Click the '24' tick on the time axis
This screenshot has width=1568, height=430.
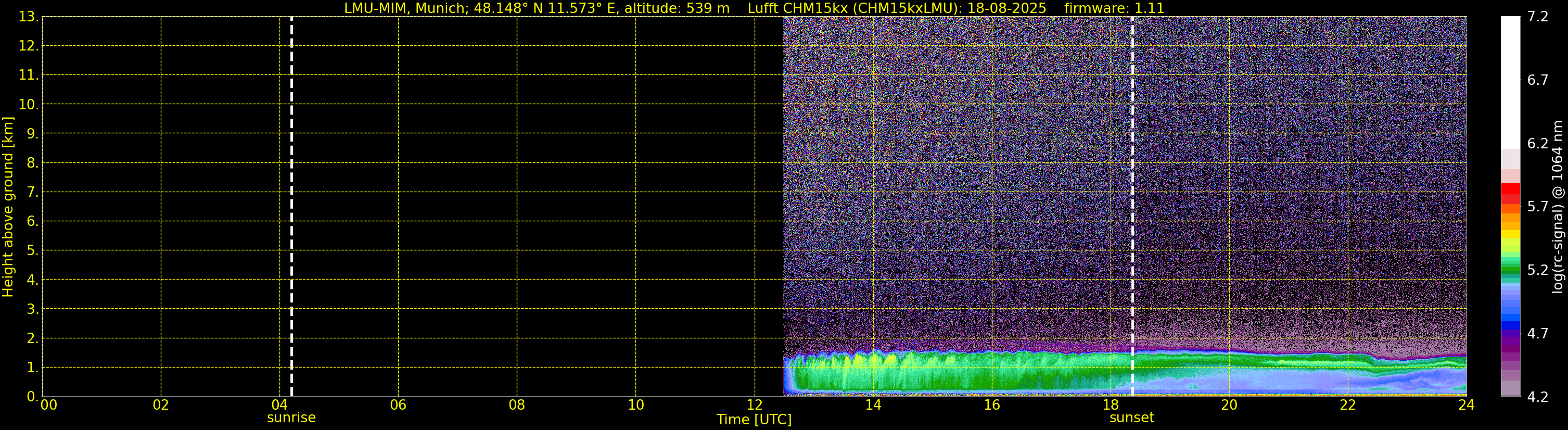1467,405
